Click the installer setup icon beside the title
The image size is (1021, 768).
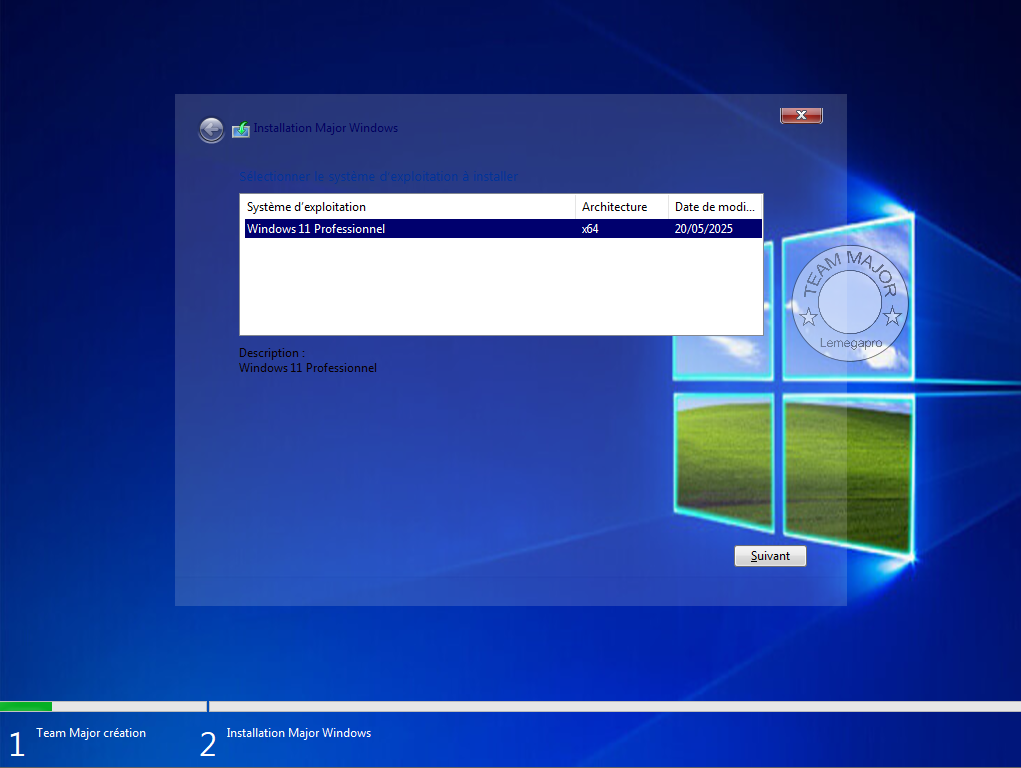point(241,129)
